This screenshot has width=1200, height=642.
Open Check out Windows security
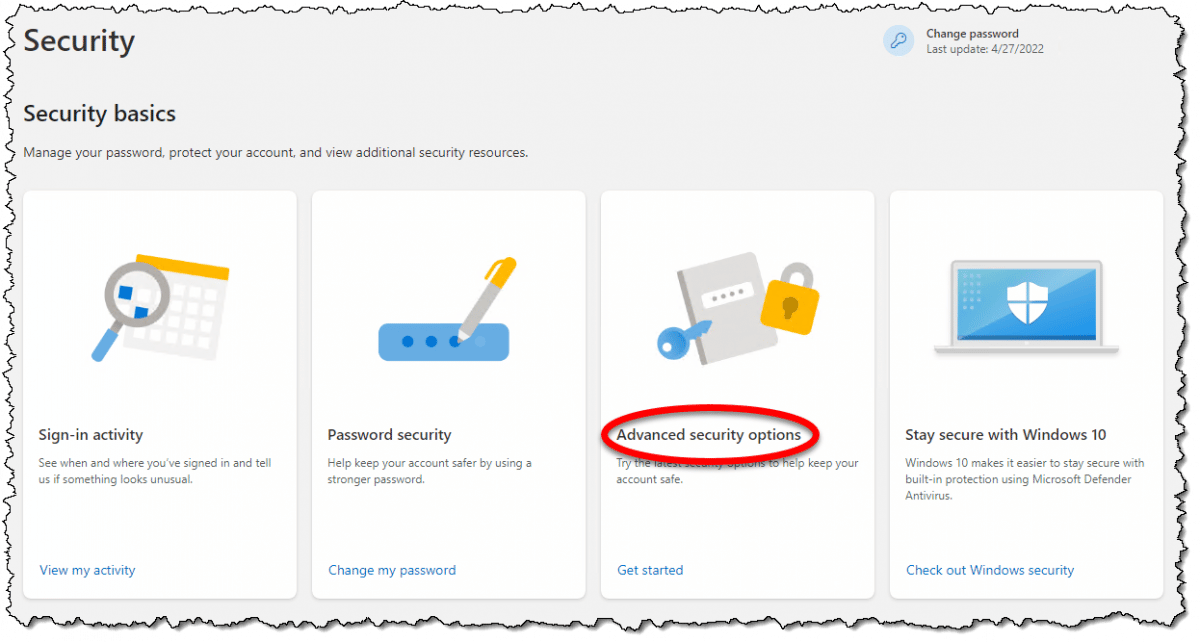pyautogui.click(x=989, y=570)
